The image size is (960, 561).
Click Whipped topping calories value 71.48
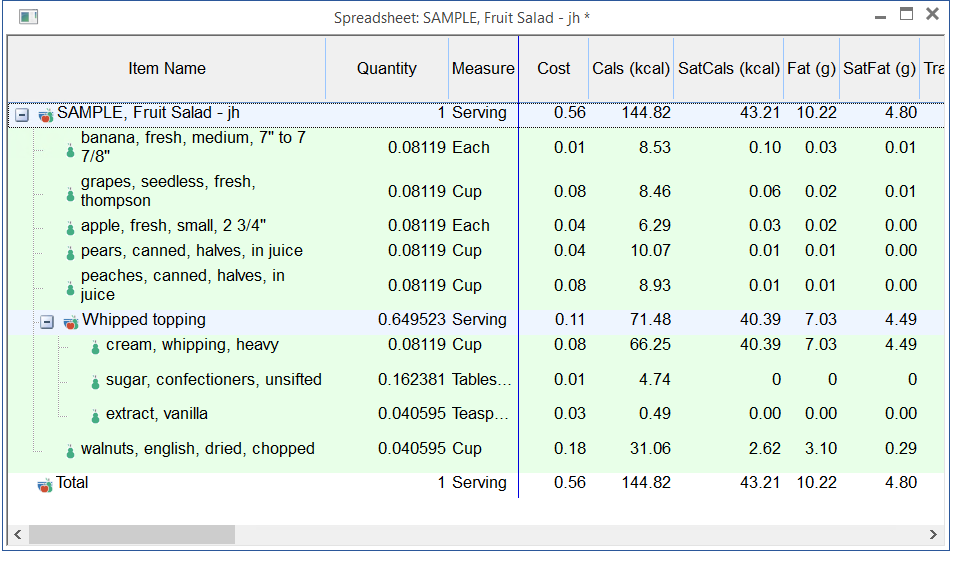coord(650,320)
